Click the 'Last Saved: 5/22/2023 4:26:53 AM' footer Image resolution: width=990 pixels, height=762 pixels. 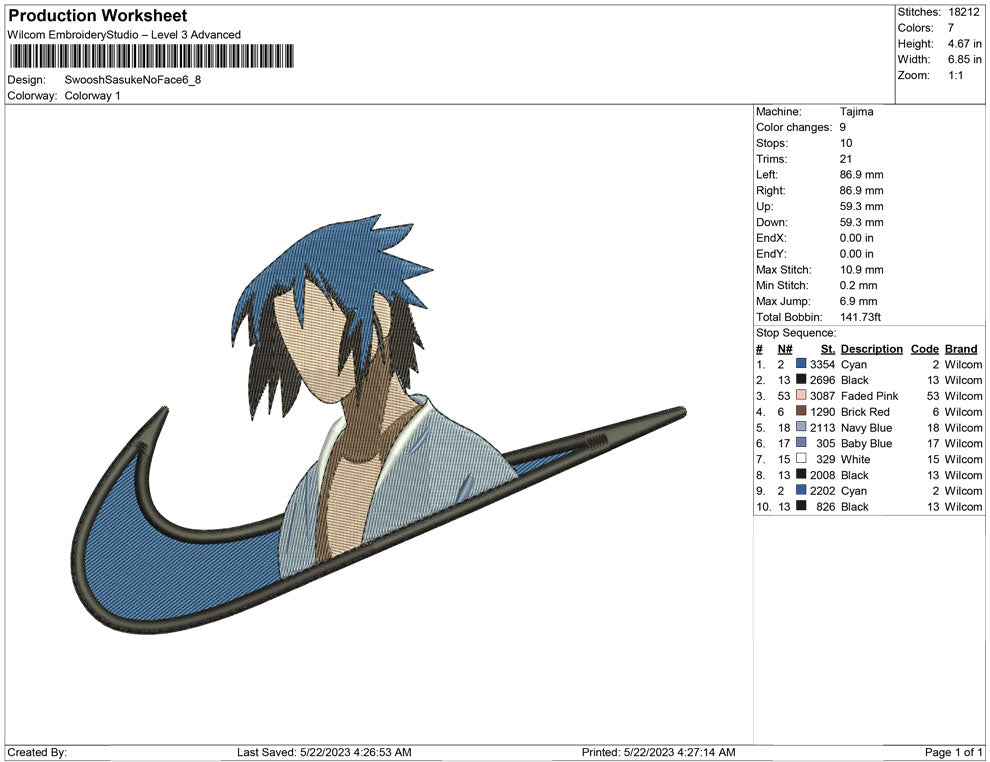tap(324, 752)
